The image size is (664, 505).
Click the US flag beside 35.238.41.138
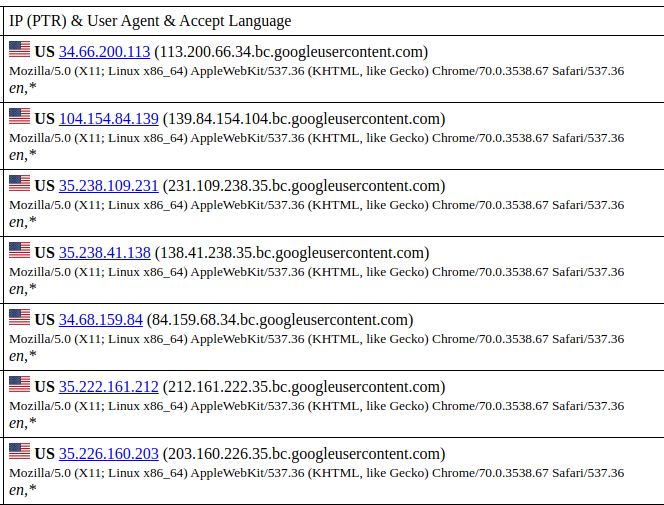19,250
